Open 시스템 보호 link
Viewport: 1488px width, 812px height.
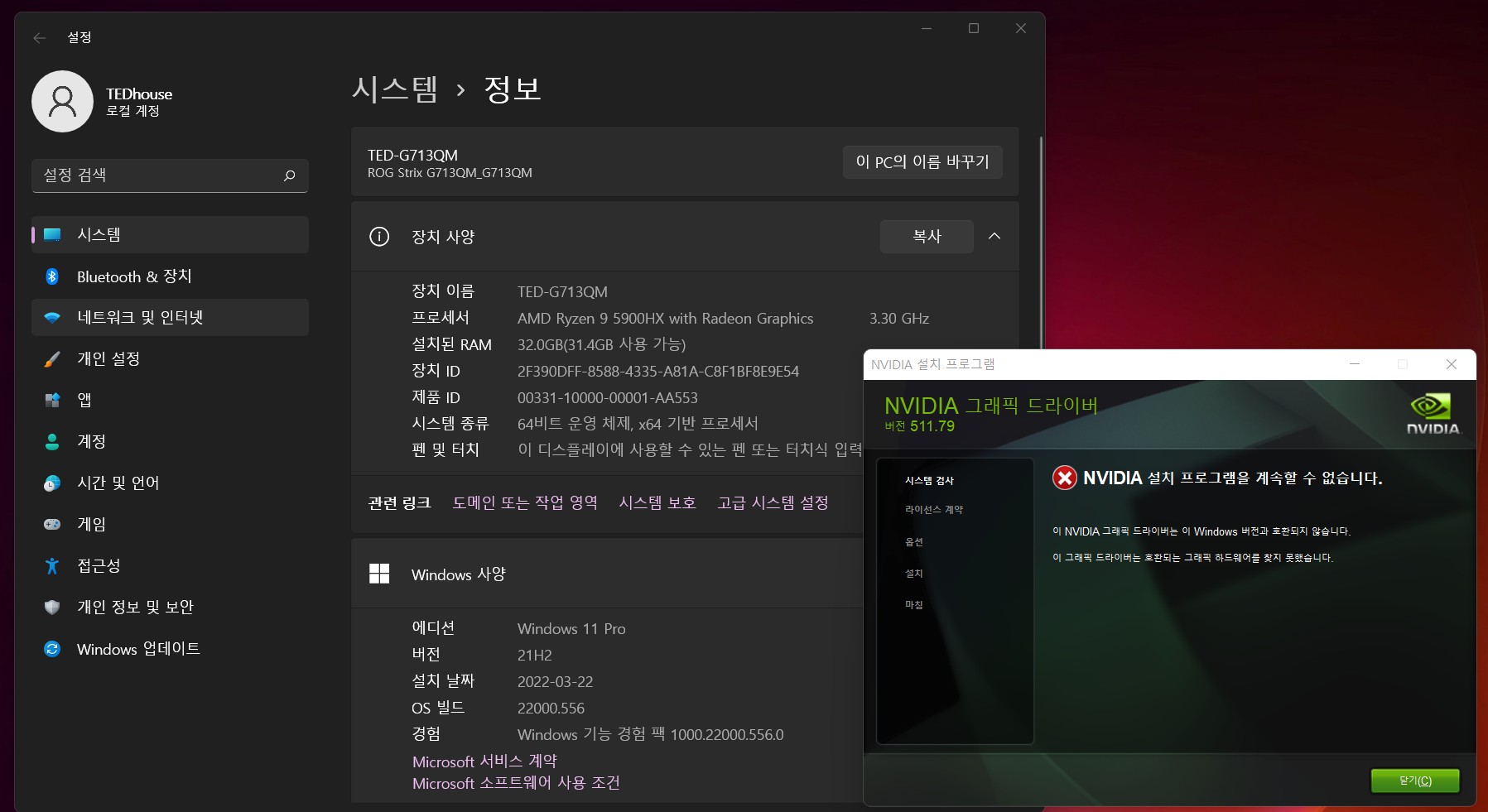(x=657, y=502)
